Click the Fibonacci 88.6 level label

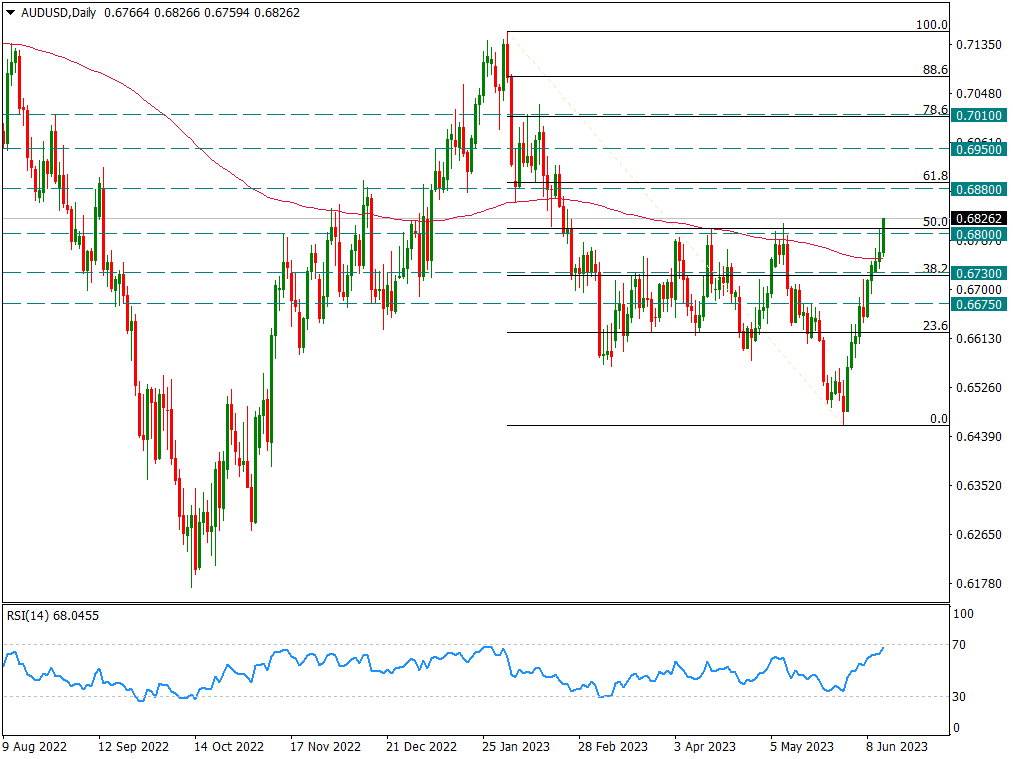coord(935,70)
